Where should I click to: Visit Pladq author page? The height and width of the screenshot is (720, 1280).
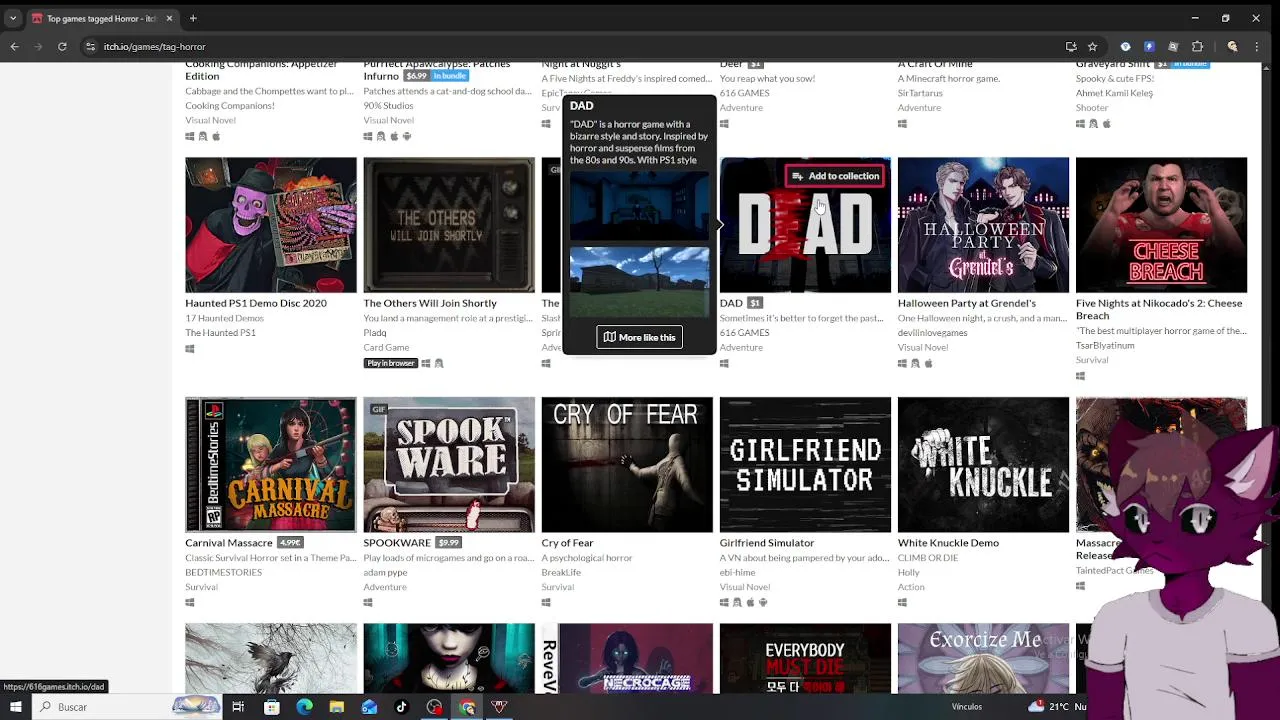tap(375, 333)
